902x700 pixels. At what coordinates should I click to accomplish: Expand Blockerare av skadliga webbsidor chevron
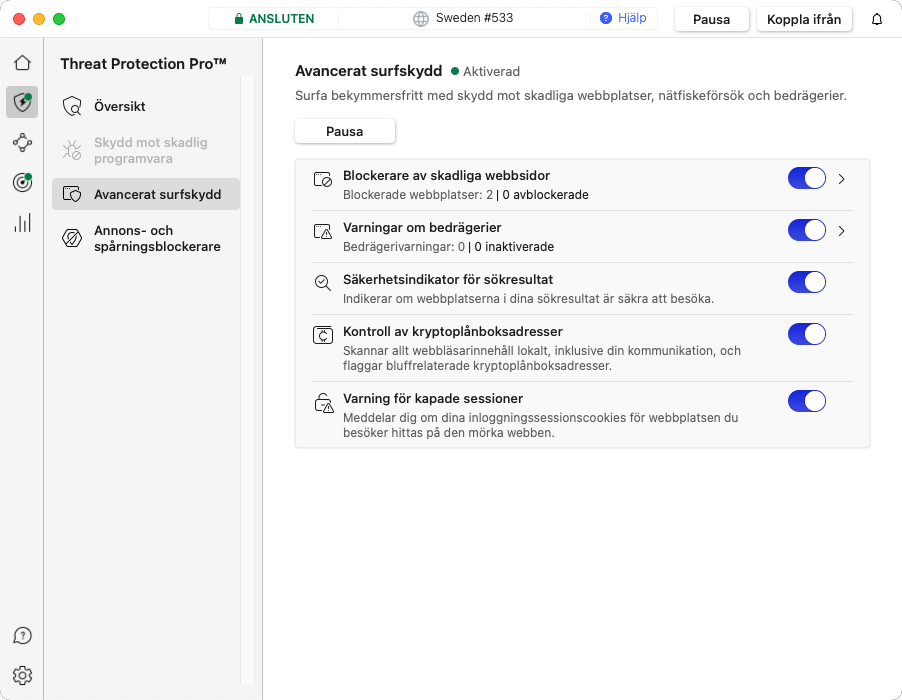click(842, 179)
